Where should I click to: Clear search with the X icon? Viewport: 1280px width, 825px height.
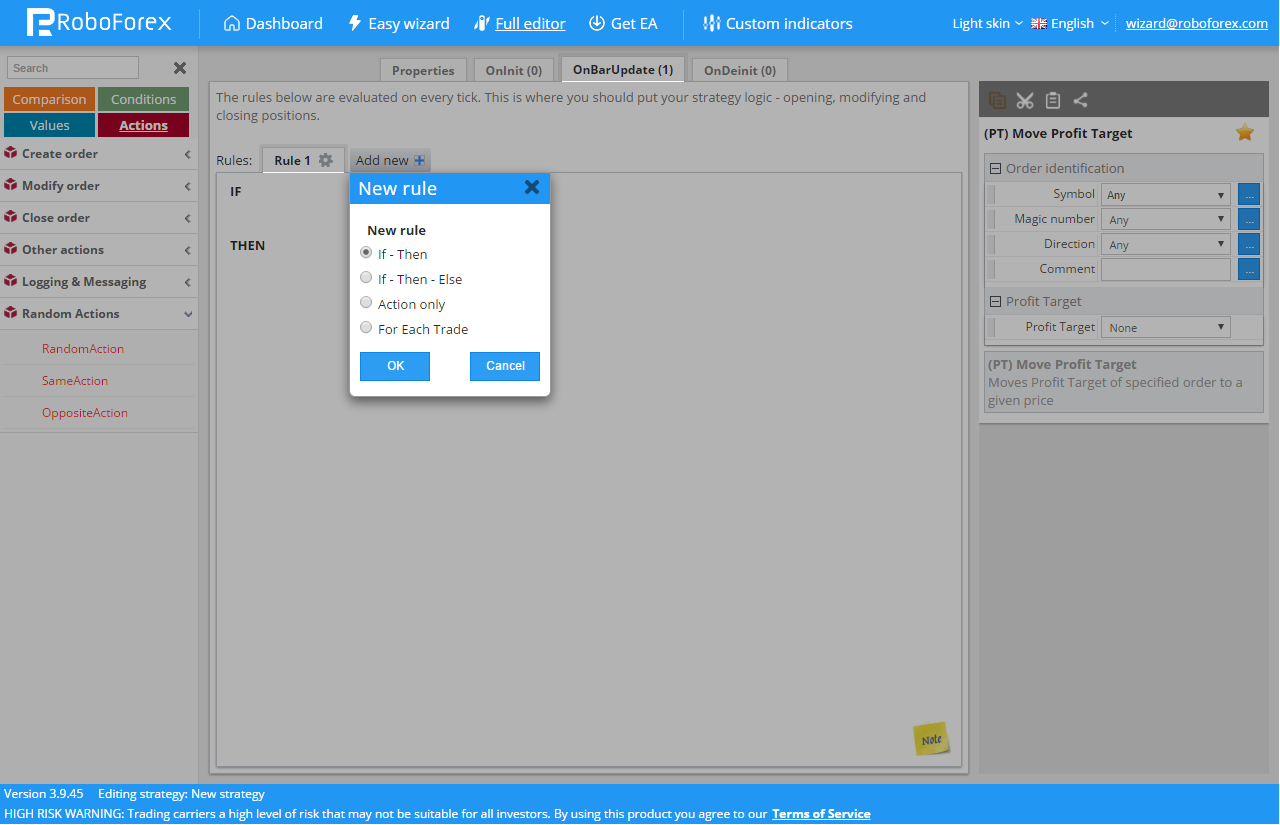[x=180, y=68]
